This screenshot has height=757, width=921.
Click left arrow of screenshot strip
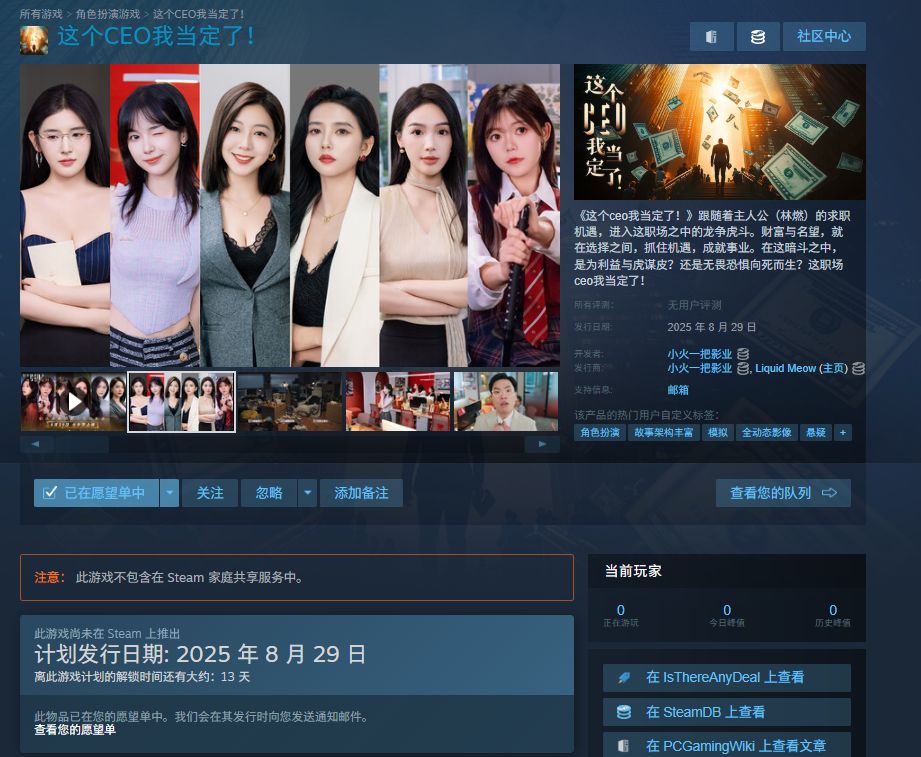point(35,444)
